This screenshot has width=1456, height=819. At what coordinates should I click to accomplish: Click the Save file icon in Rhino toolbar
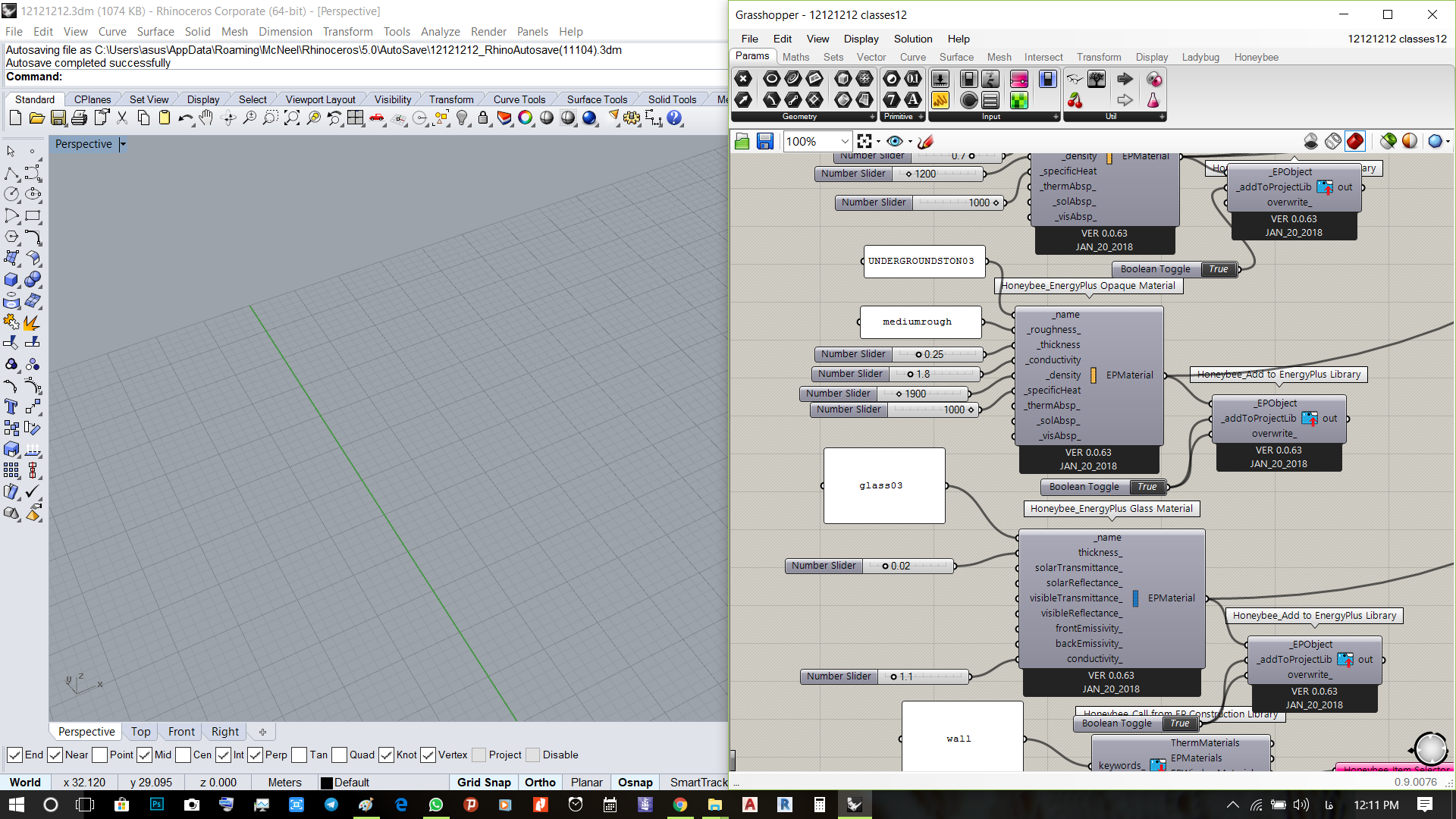(x=58, y=118)
